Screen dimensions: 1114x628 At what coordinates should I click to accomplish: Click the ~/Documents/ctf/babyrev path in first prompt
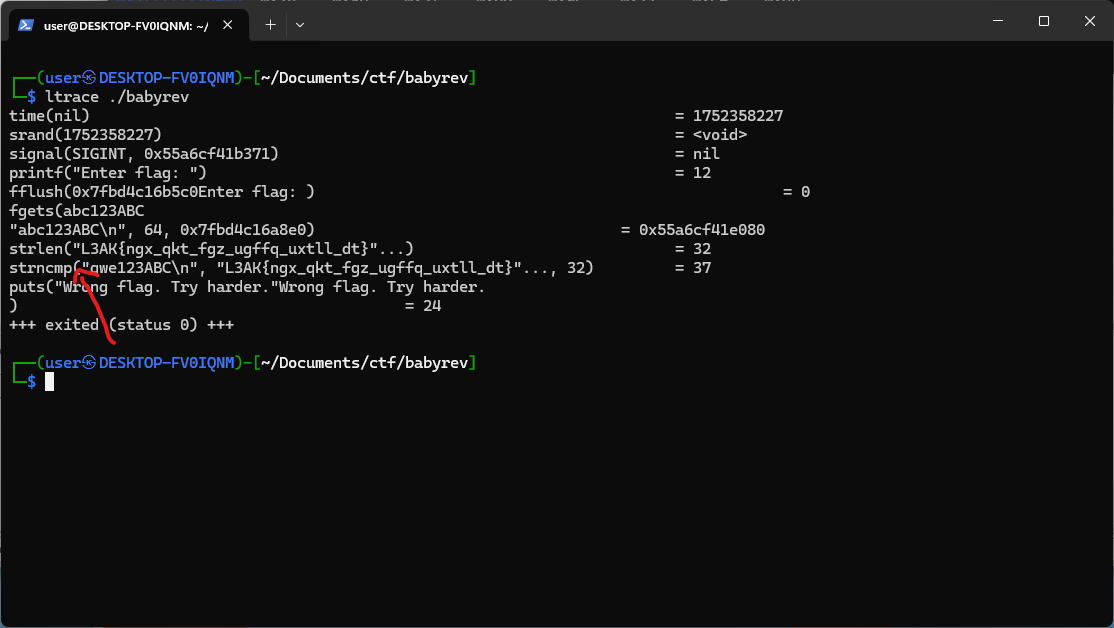[364, 78]
